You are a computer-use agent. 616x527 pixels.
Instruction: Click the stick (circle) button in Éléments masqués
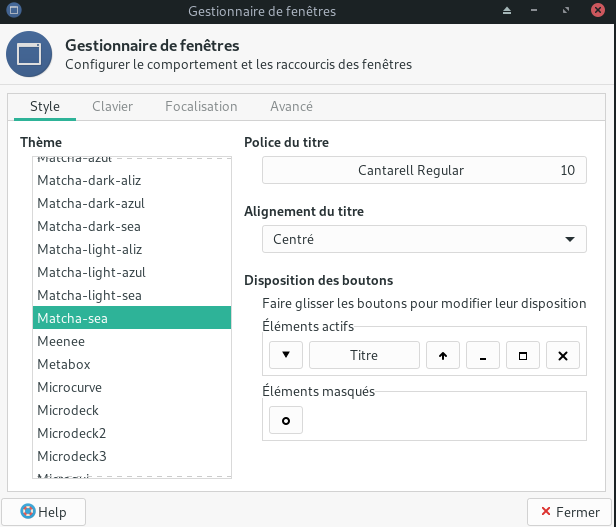click(286, 421)
